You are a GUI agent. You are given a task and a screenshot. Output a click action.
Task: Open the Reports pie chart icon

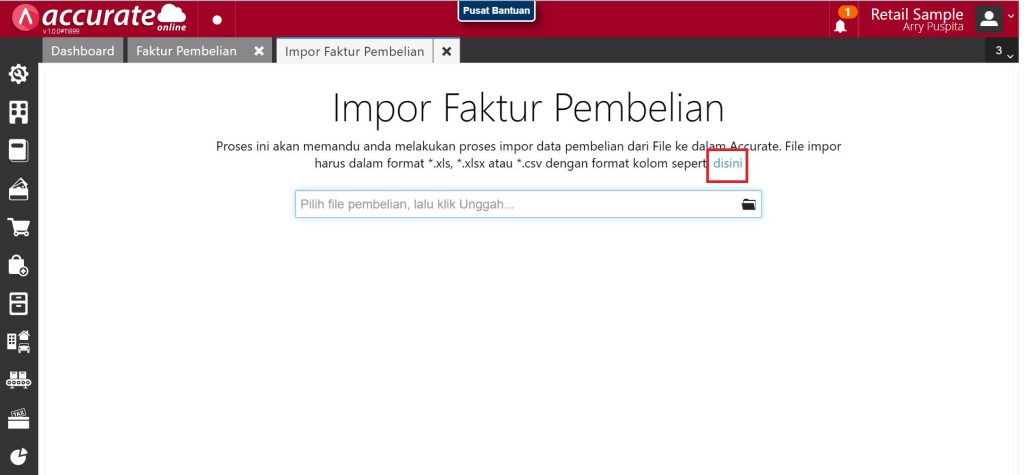coord(18,457)
